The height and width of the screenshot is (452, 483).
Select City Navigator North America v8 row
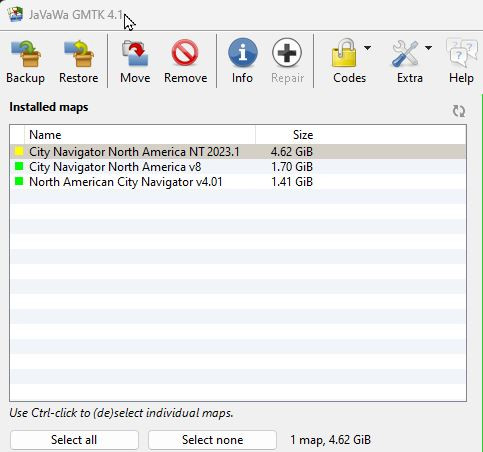point(238,167)
